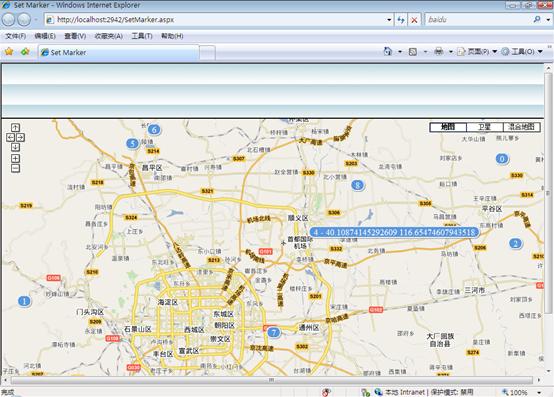Screen dimensions: 554x397
Task: Switch map to 卫星 satellite view
Action: 485,127
